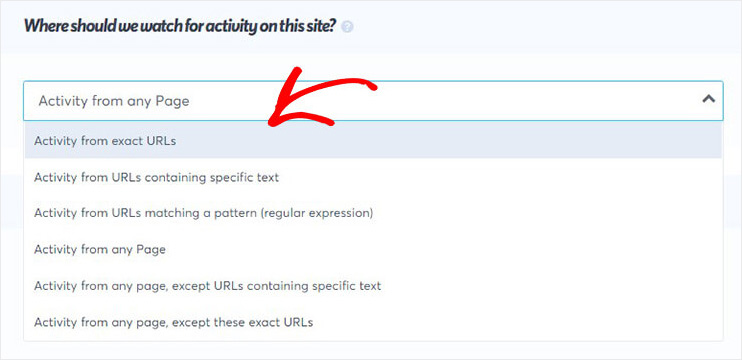
Task: Click the help question mark icon beside the heading
Action: click(347, 27)
